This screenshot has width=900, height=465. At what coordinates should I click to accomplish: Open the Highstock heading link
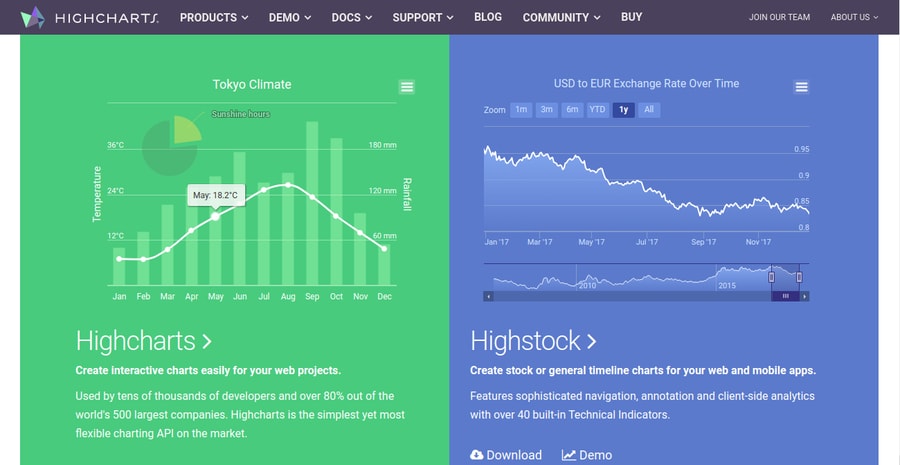point(534,341)
